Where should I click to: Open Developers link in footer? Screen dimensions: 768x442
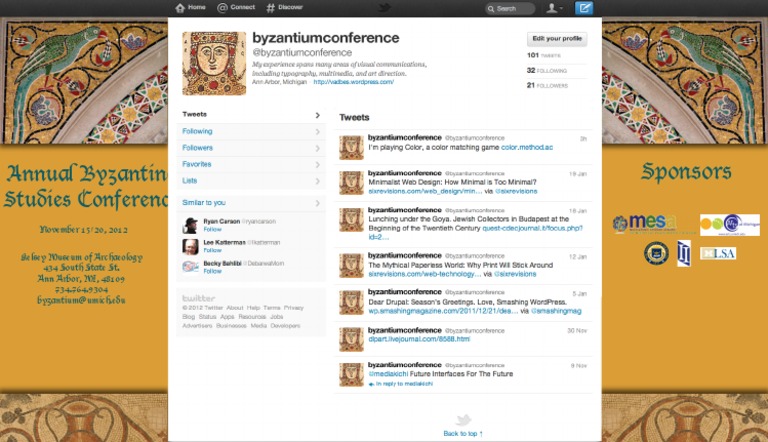click(285, 325)
